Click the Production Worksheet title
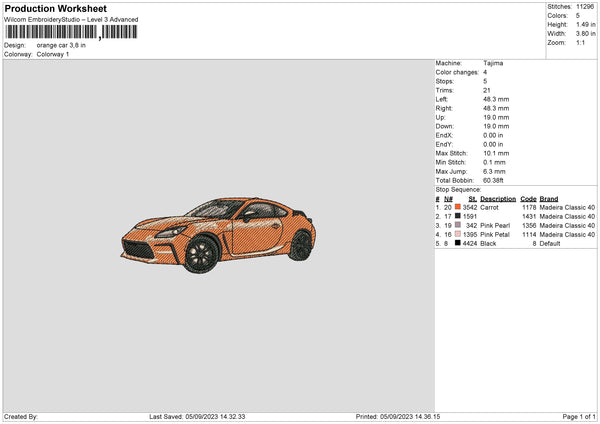 (x=55, y=9)
